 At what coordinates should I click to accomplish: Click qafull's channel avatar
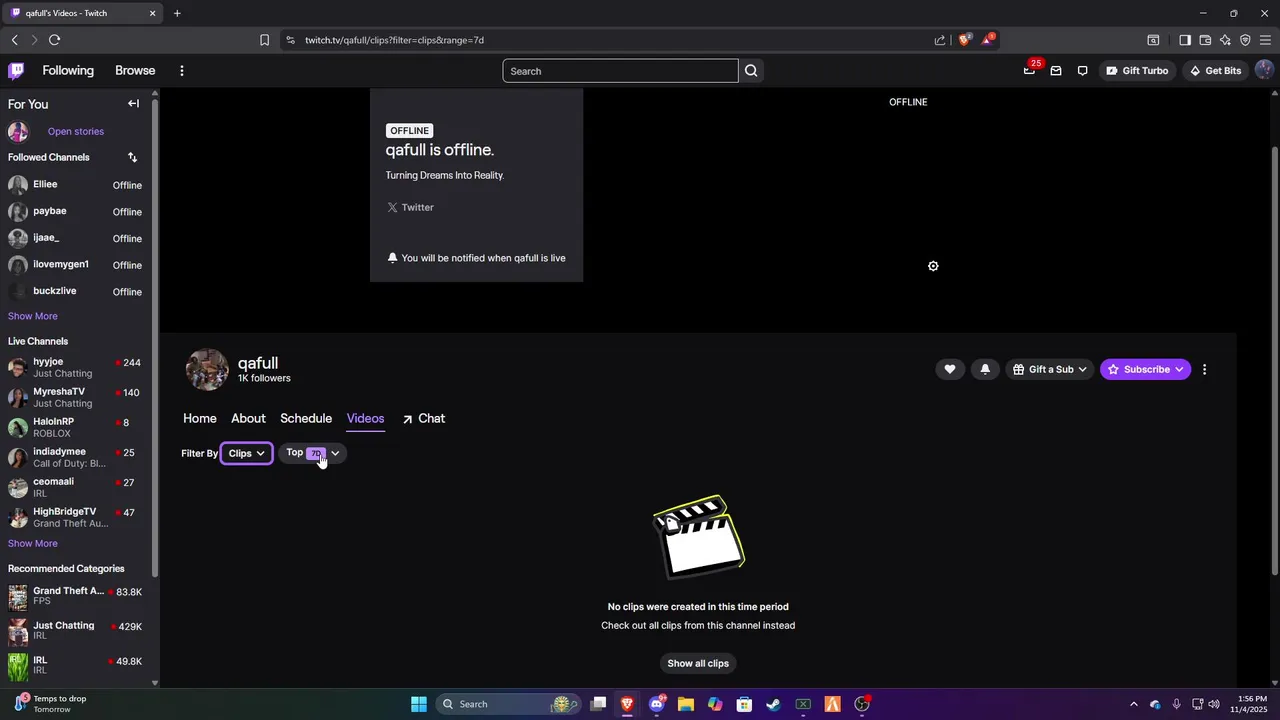207,369
